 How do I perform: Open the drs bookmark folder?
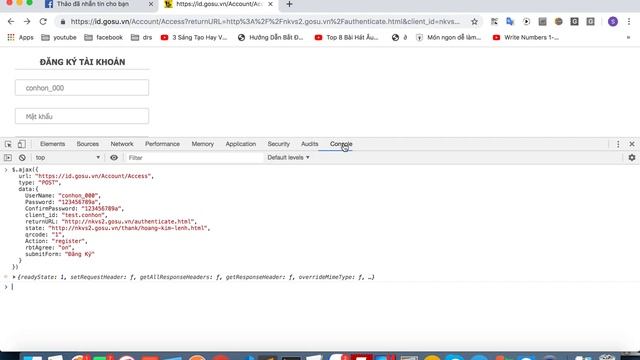(x=142, y=38)
